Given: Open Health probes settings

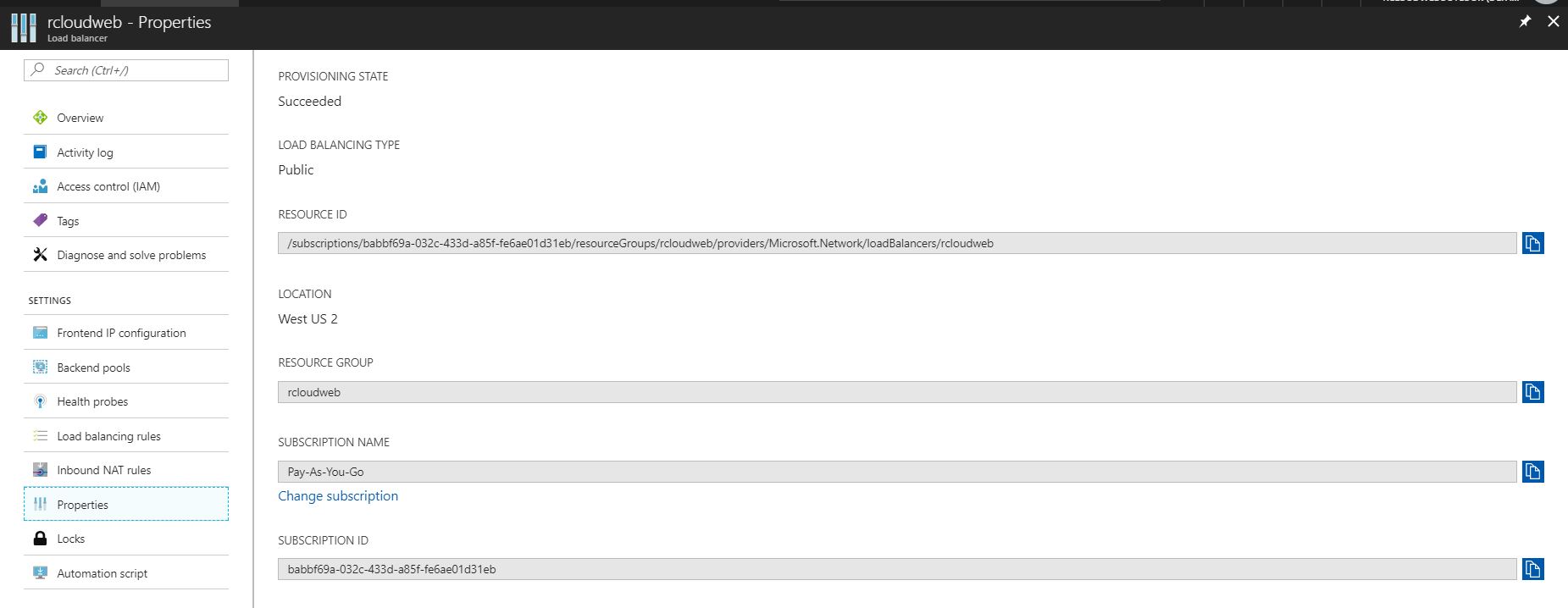Looking at the screenshot, I should pyautogui.click(x=126, y=401).
